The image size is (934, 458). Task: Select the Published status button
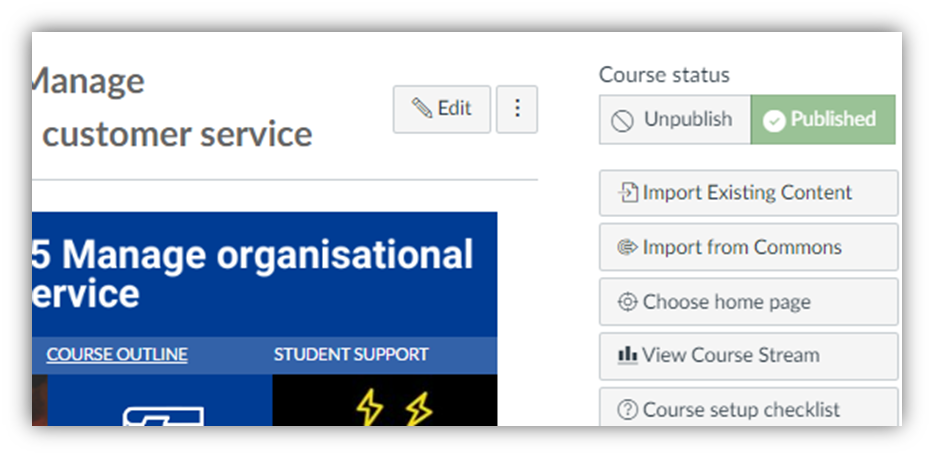[x=823, y=119]
